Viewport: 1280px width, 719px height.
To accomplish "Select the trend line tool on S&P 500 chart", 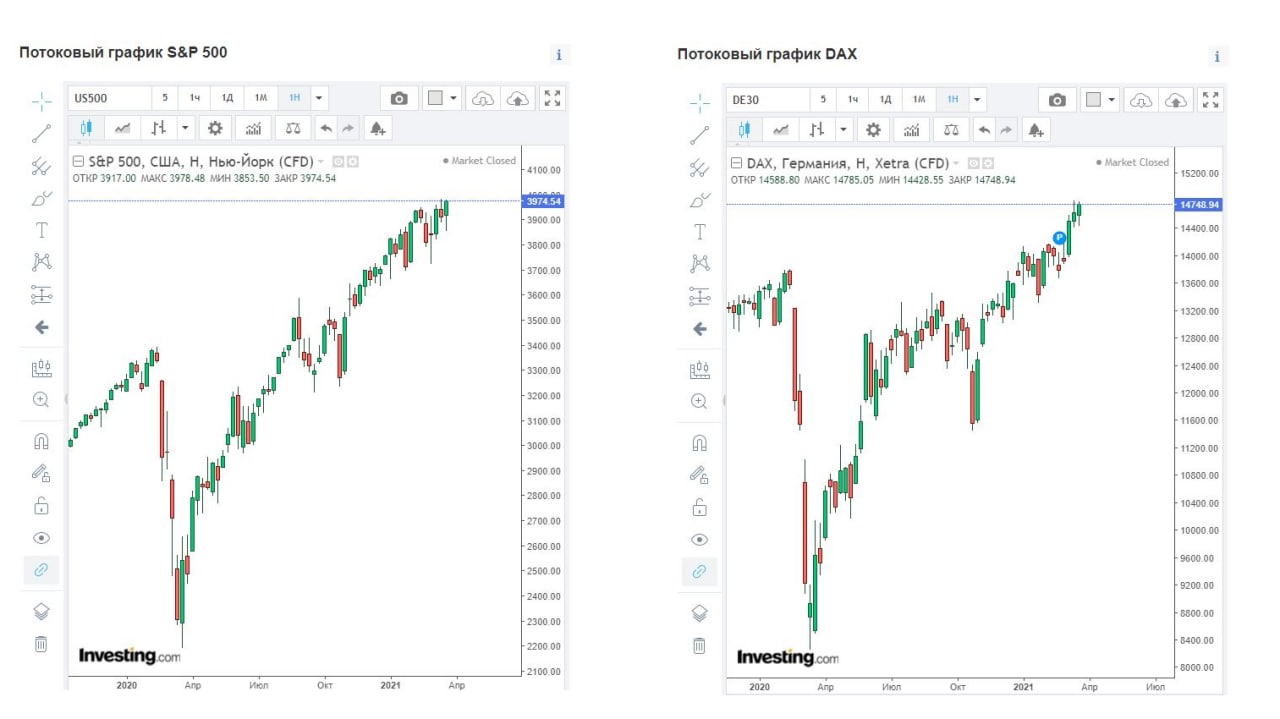I will [41, 134].
